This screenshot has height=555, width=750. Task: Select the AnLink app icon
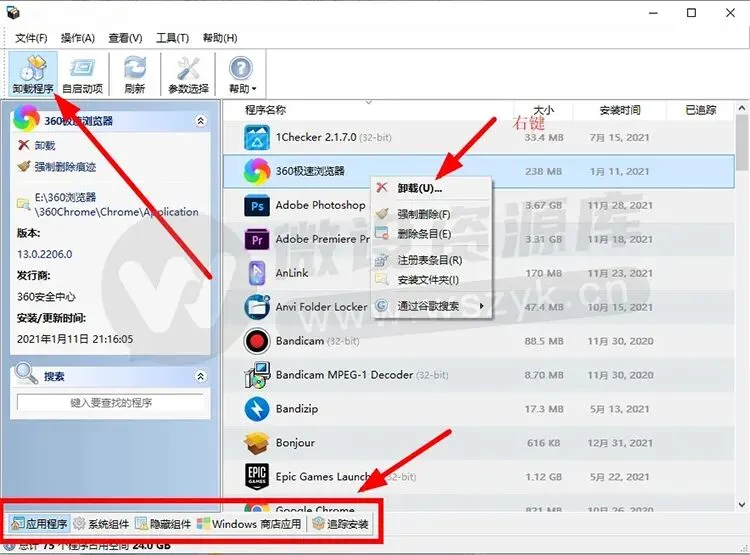257,273
